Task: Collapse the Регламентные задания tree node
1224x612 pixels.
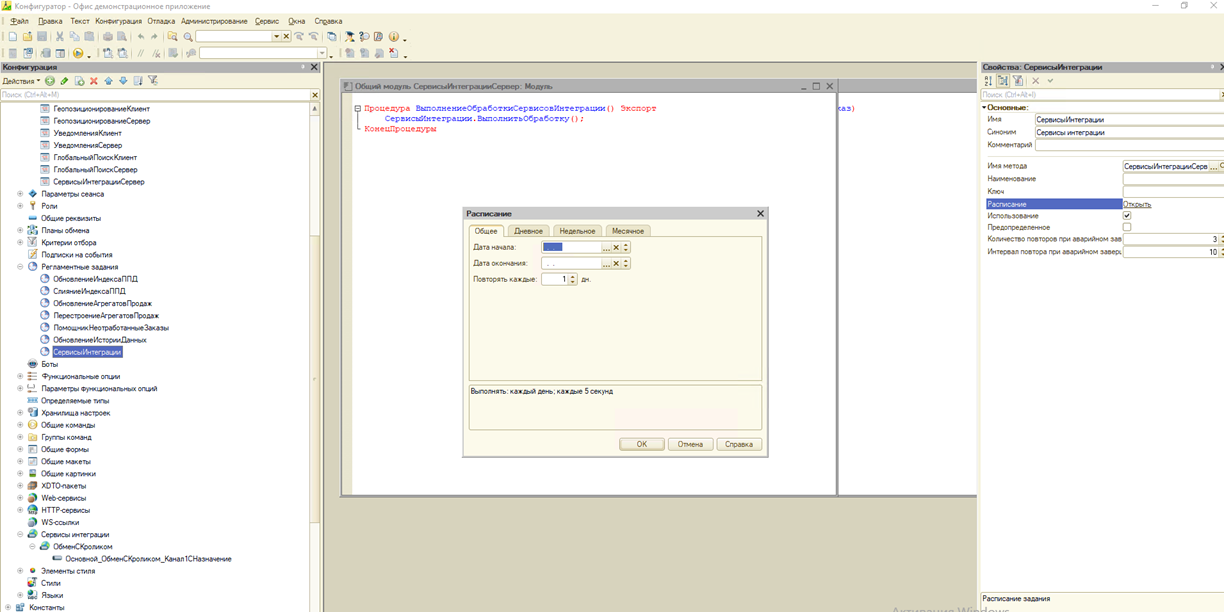Action: pyautogui.click(x=20, y=267)
